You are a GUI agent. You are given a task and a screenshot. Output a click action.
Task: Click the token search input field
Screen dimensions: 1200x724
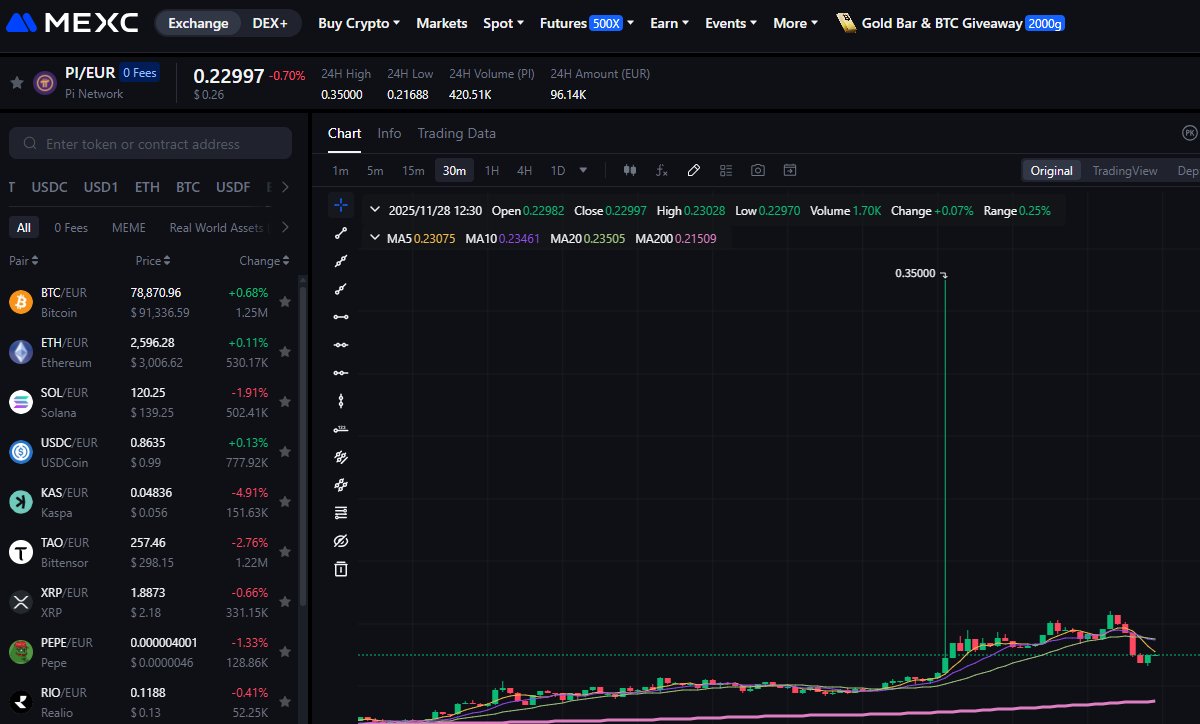pyautogui.click(x=150, y=143)
